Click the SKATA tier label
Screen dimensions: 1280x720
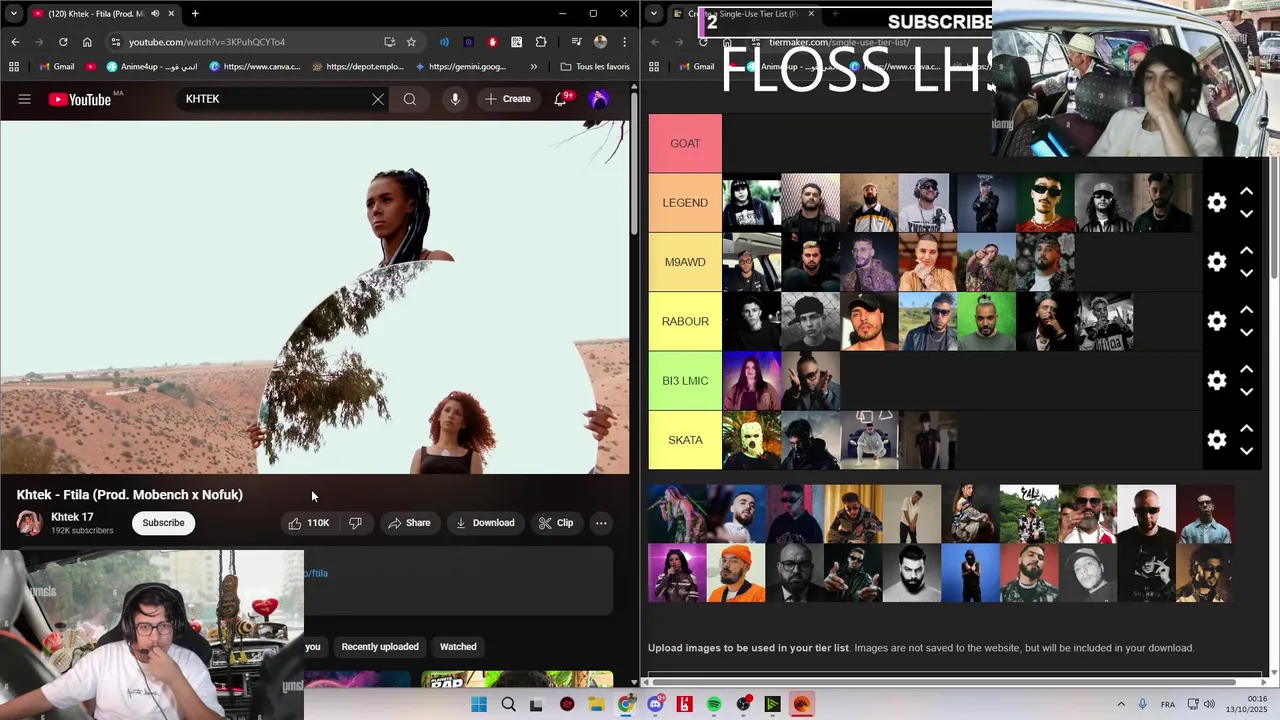pos(685,440)
